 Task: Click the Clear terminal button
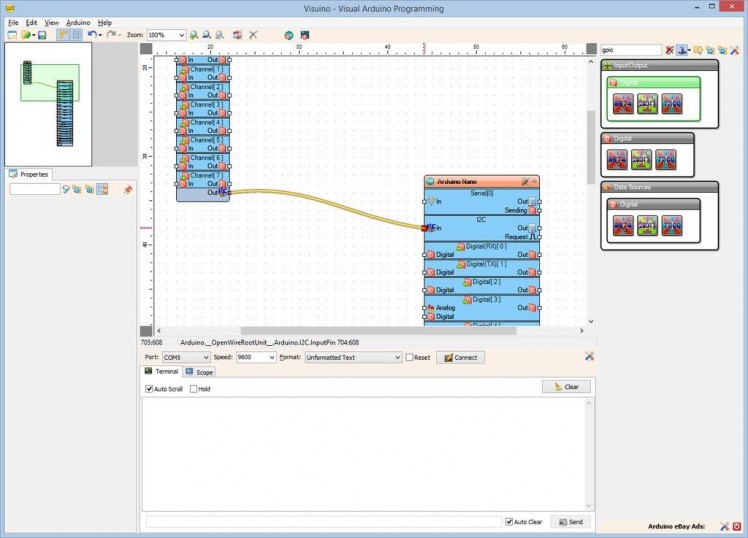pos(566,387)
